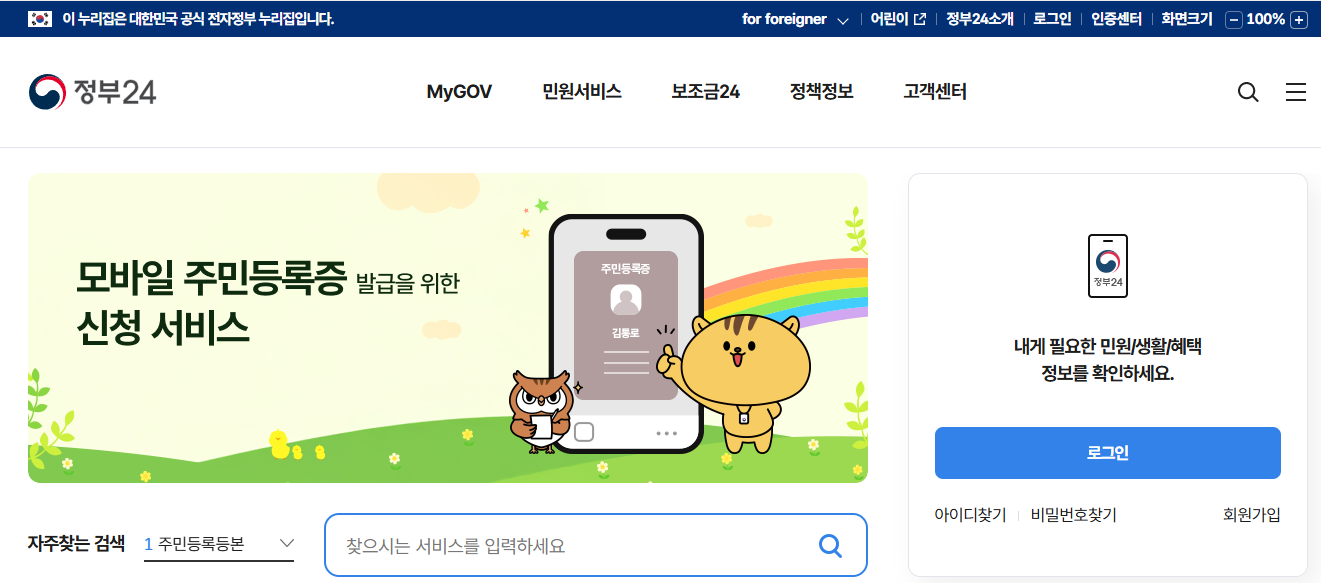Click the 아이디찾기 link
The image size is (1321, 583).
[x=971, y=515]
